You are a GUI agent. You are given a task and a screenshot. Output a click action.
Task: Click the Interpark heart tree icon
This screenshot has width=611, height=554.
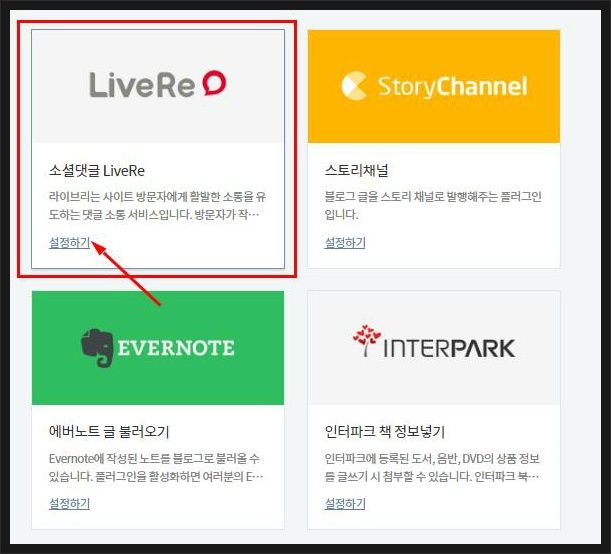[x=367, y=340]
